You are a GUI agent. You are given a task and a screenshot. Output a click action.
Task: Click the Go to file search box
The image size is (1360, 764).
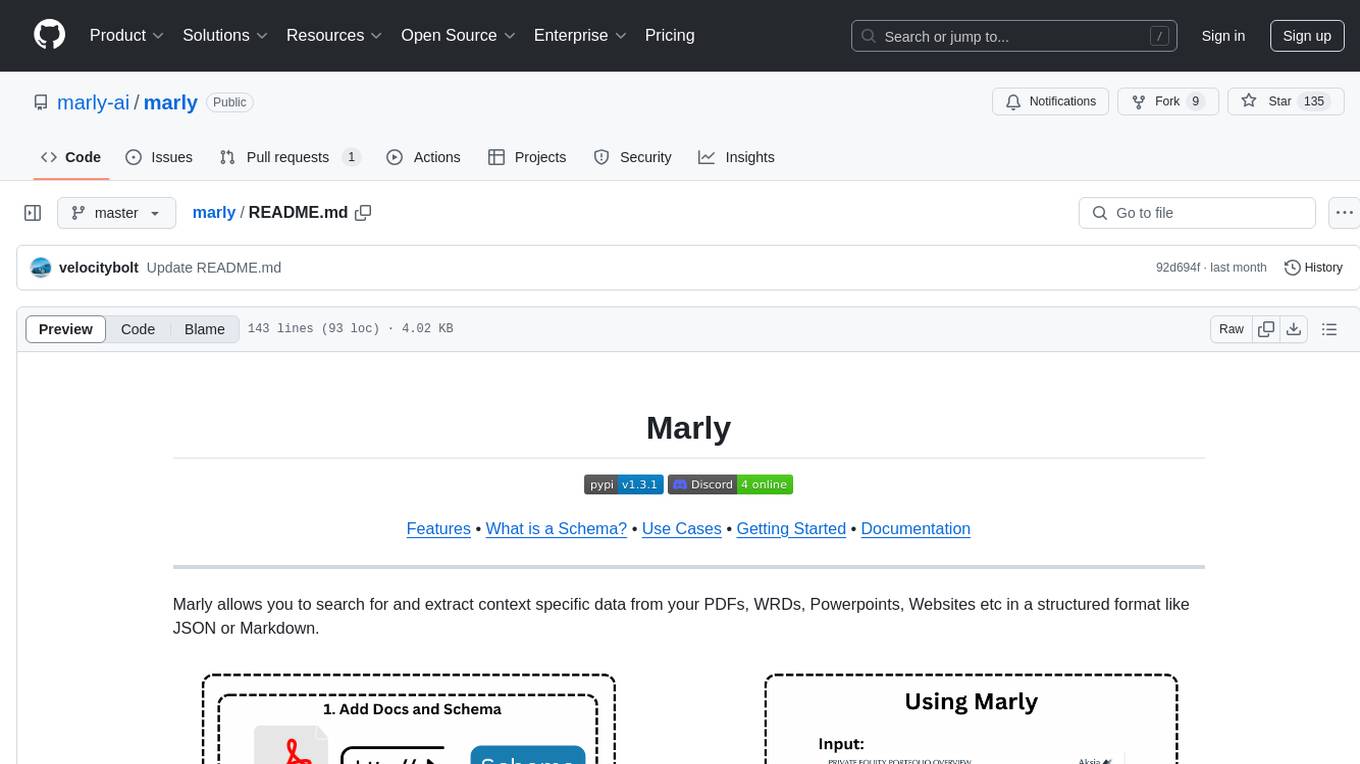coord(1197,213)
